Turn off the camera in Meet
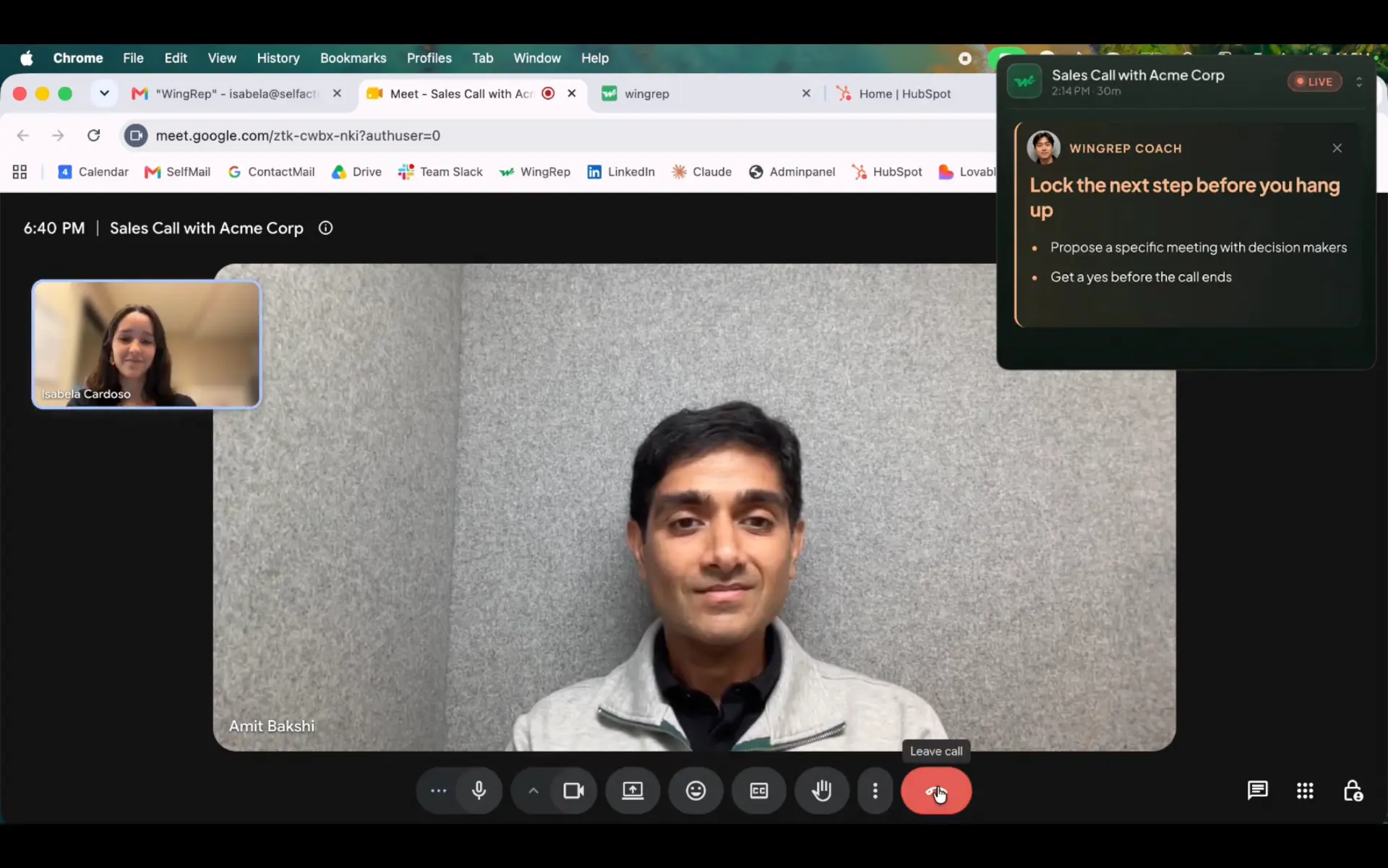 (574, 791)
